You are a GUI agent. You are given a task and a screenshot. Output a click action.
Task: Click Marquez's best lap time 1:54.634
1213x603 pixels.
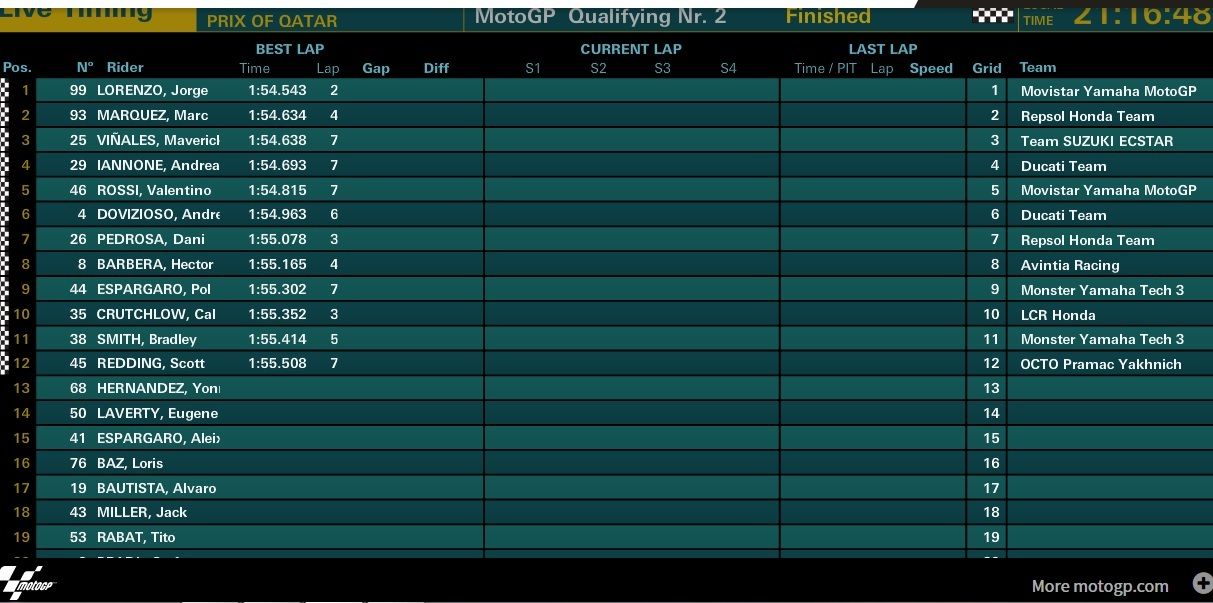pyautogui.click(x=277, y=116)
